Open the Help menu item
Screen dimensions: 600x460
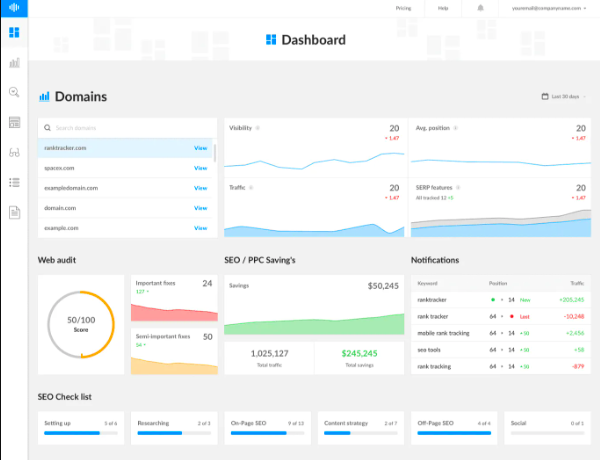tap(443, 8)
